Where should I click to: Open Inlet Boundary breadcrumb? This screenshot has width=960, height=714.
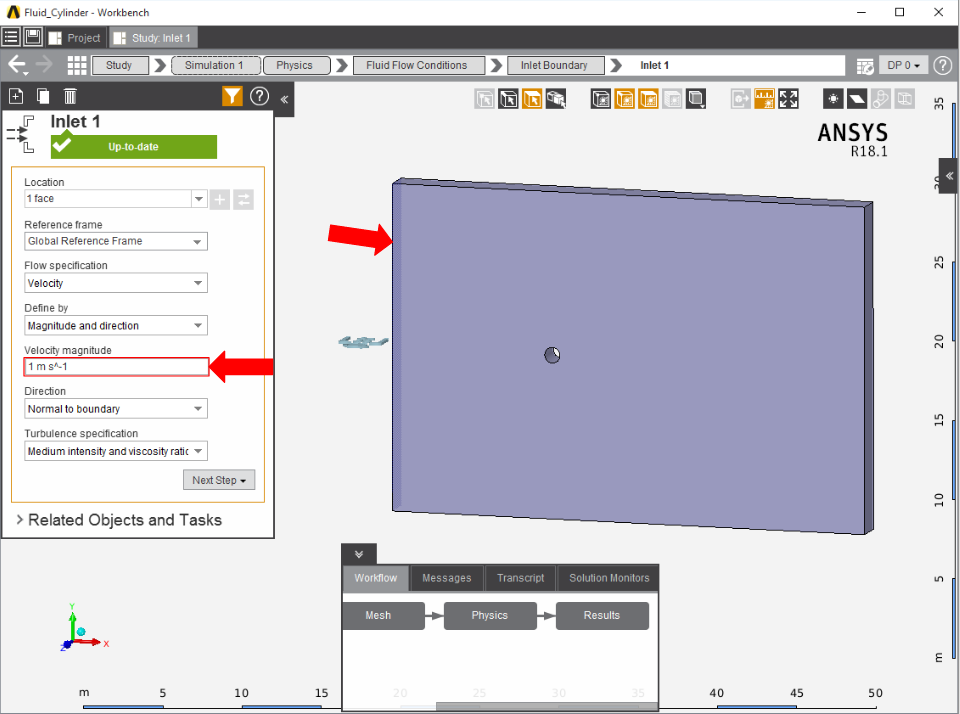click(555, 65)
